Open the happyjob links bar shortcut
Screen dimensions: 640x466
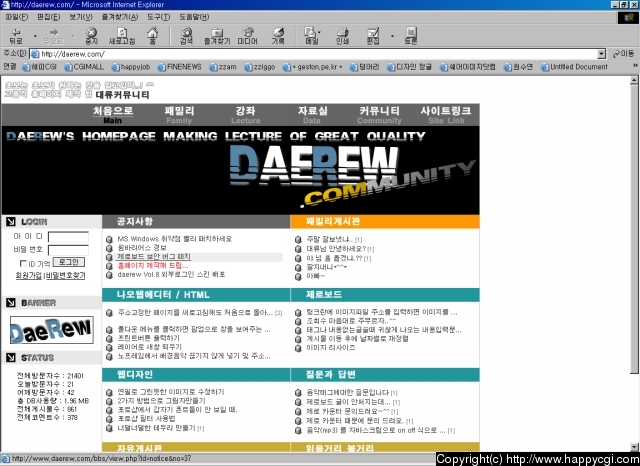click(131, 67)
